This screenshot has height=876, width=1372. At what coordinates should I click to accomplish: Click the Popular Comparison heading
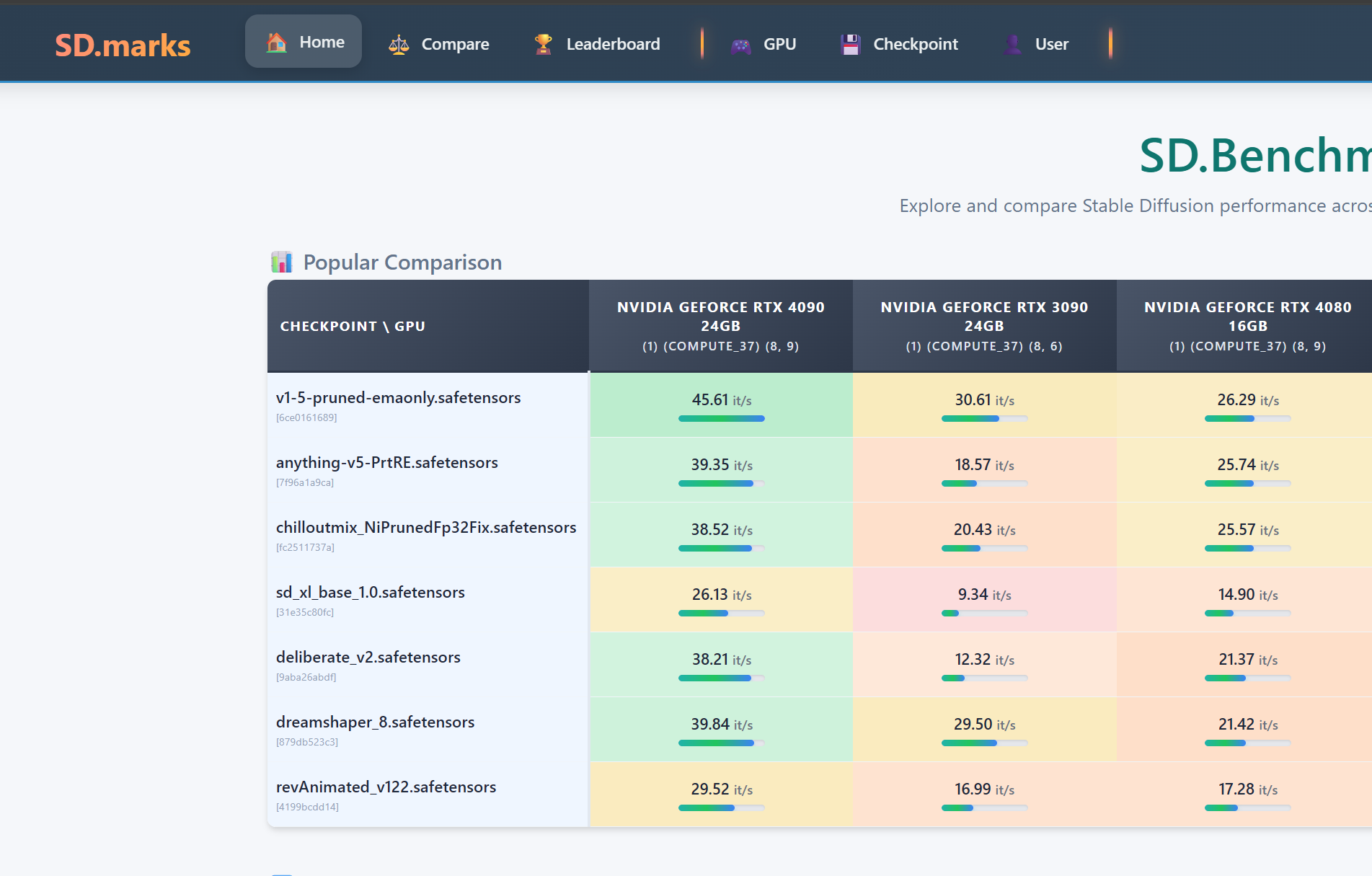click(x=402, y=262)
